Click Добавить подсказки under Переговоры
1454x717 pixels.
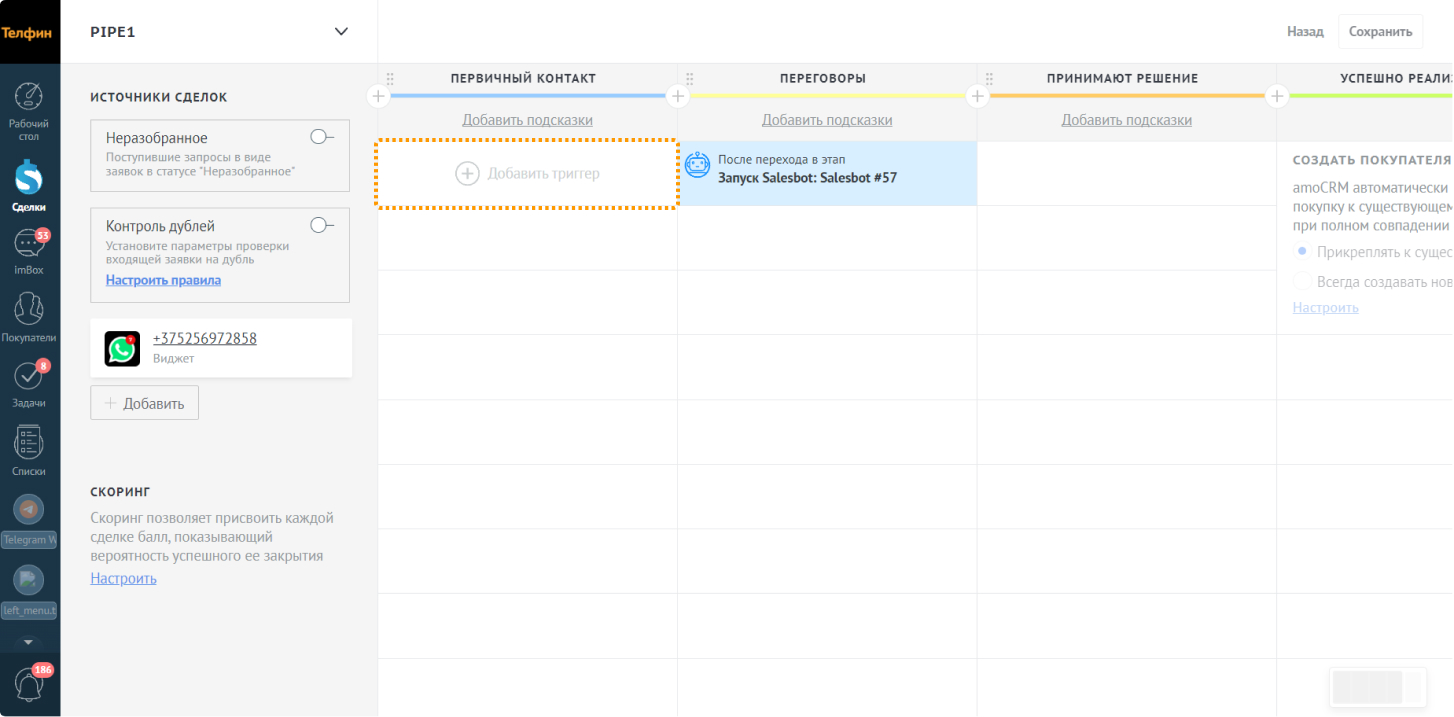pyautogui.click(x=827, y=120)
